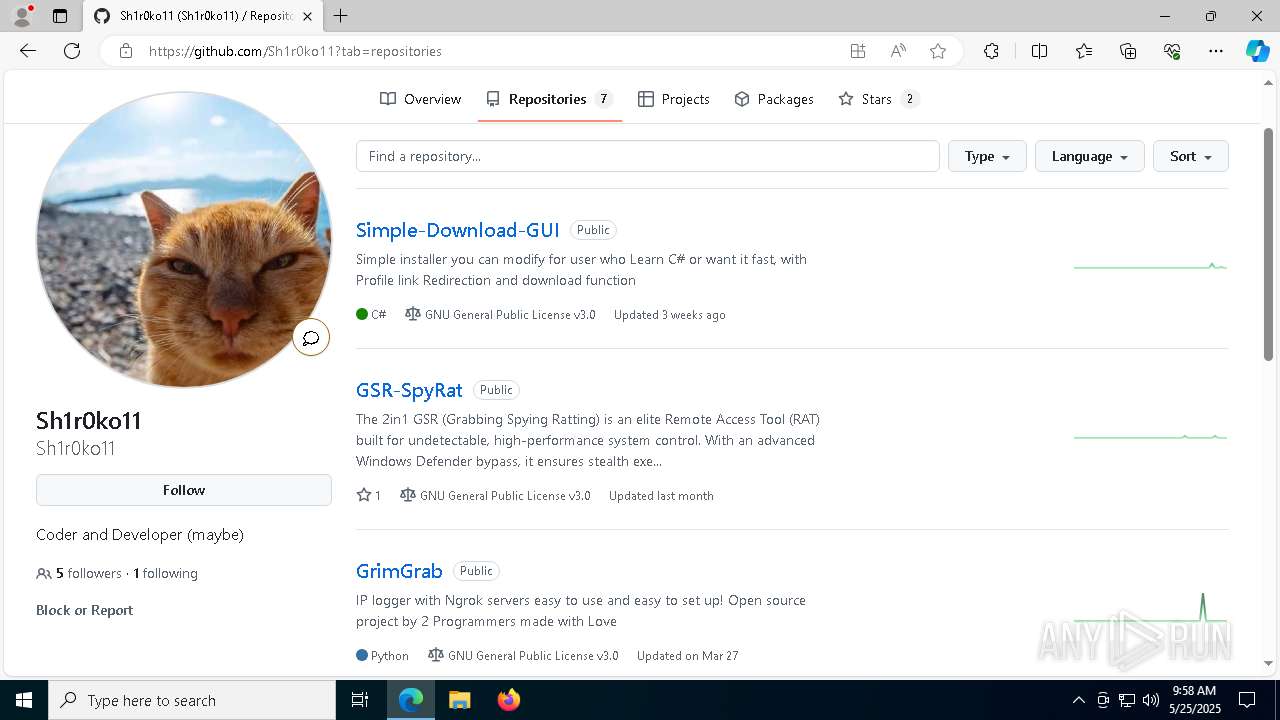1280x720 pixels.
Task: Switch to the Packages tab
Action: point(774,99)
